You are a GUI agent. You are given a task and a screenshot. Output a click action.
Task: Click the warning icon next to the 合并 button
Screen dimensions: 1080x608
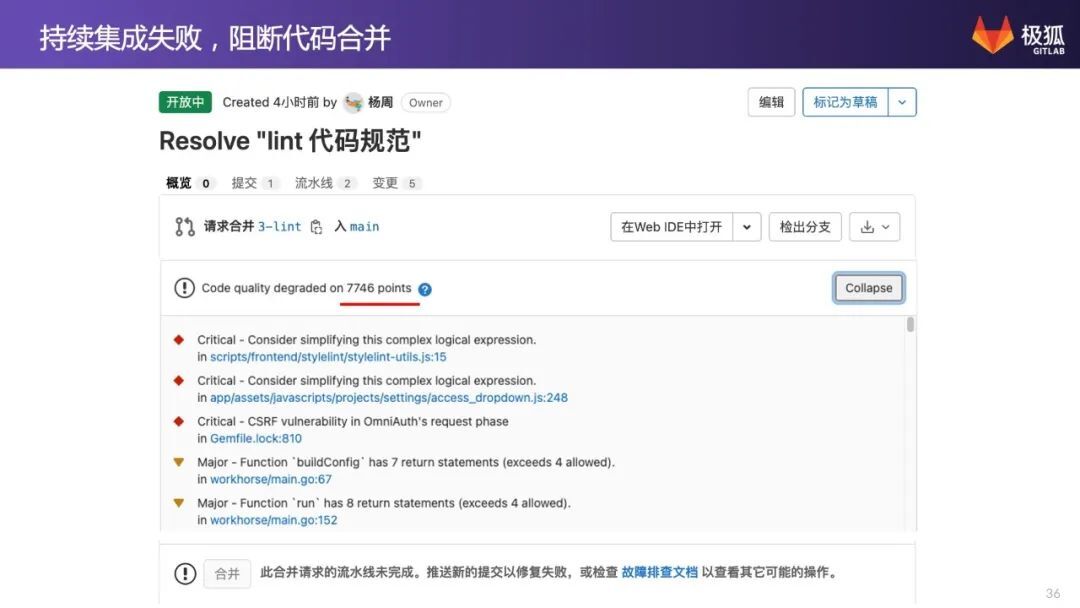point(185,573)
